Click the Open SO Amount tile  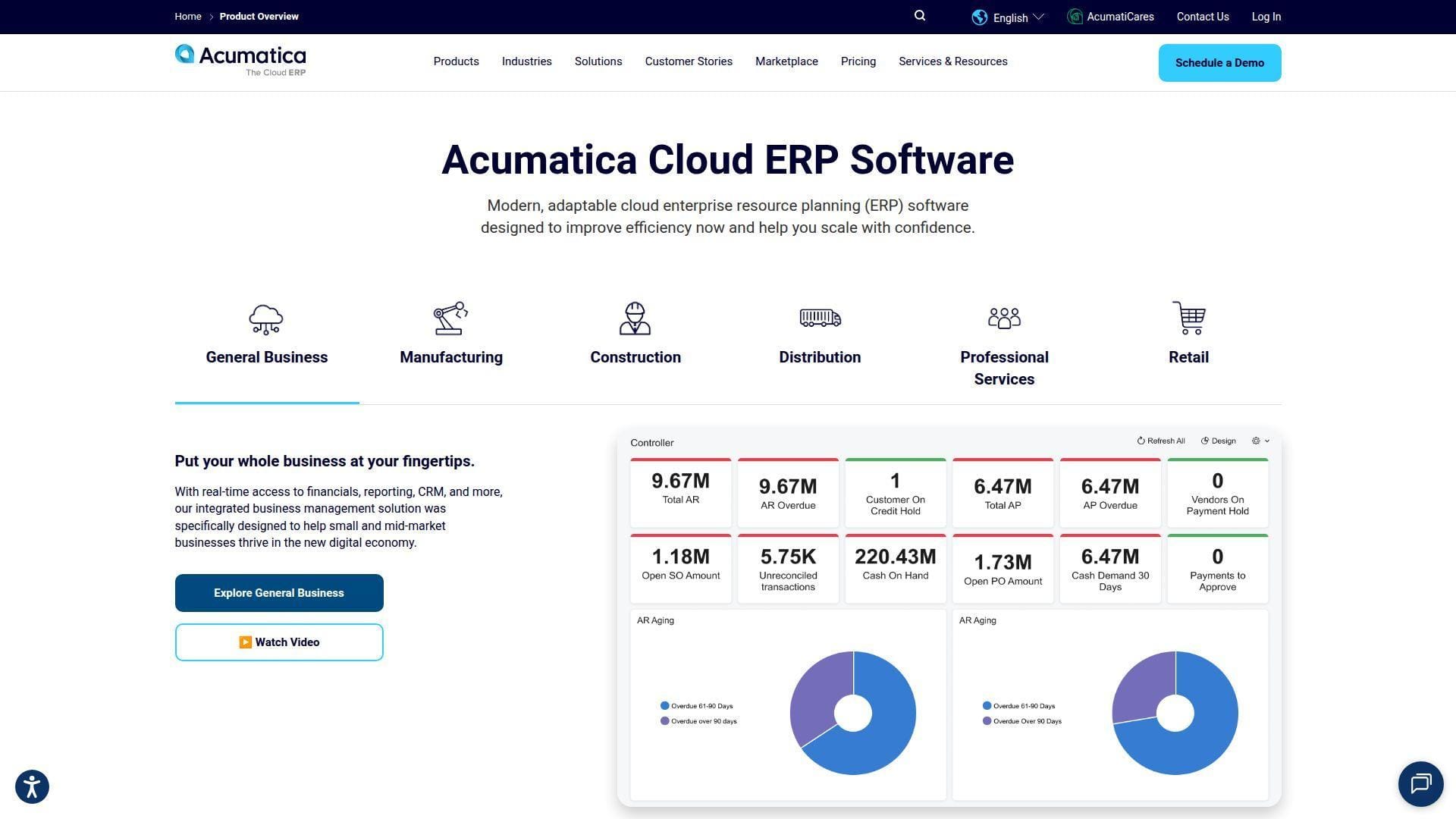[680, 569]
